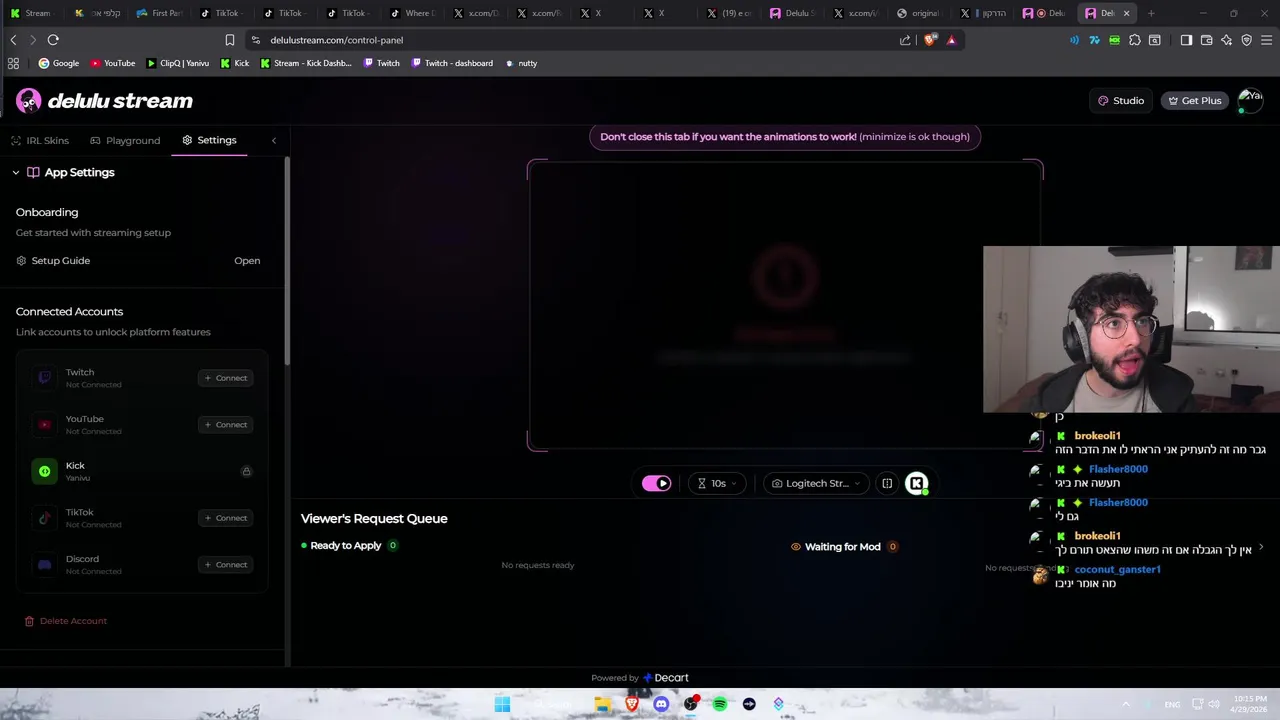Viewport: 1280px width, 720px height.
Task: Click the delulu stream logo
Action: tap(104, 101)
